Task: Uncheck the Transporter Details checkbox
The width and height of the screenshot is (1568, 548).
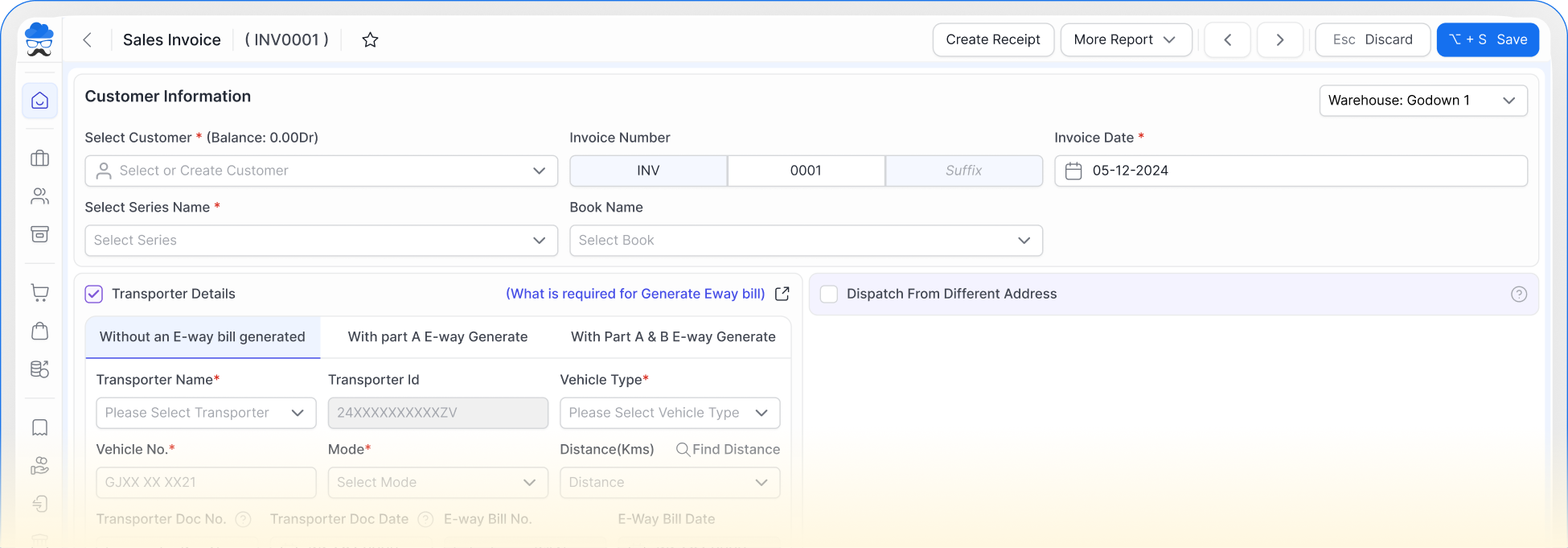Action: point(94,294)
